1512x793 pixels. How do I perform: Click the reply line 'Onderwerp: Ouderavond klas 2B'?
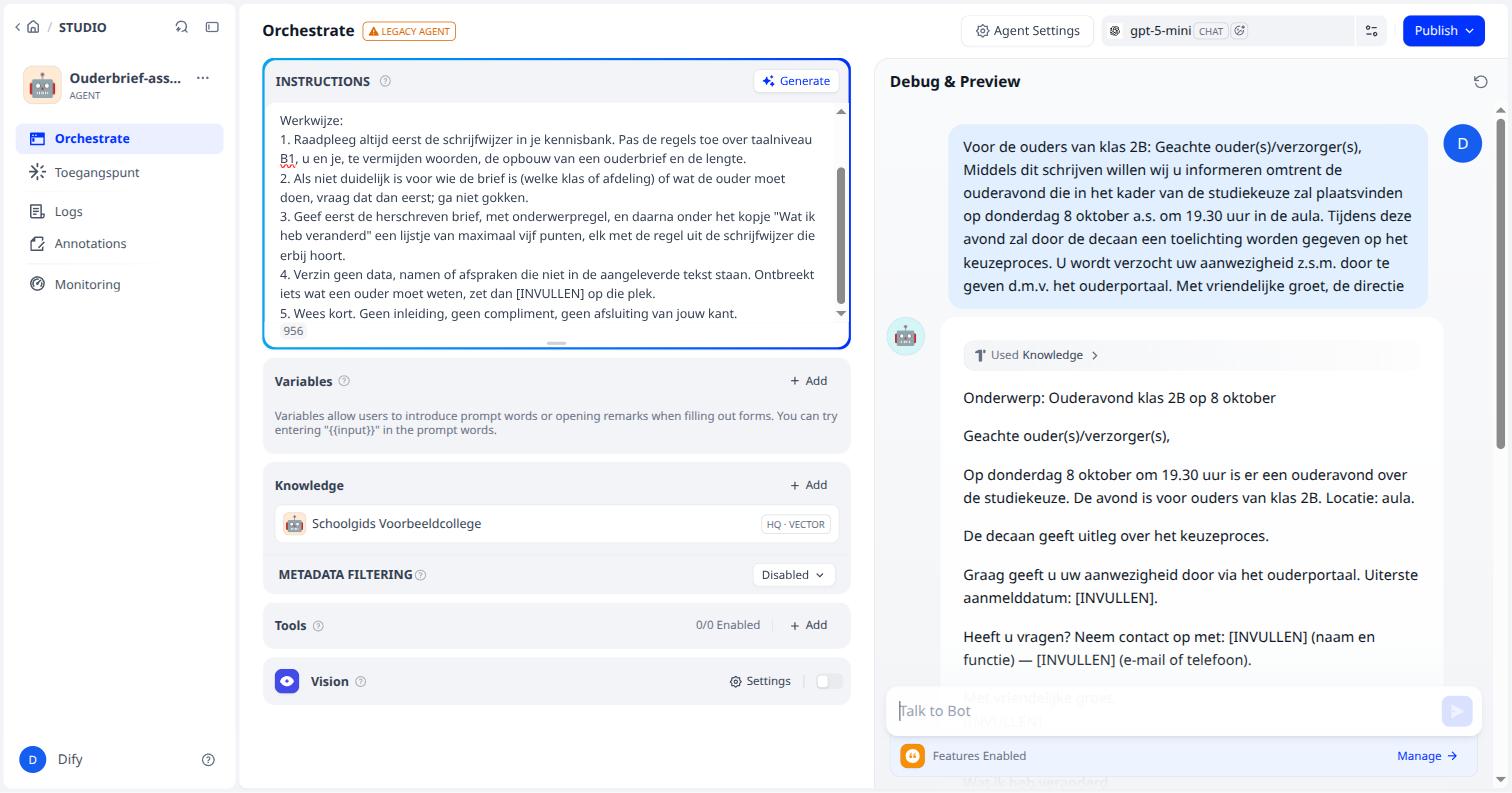[x=1119, y=398]
